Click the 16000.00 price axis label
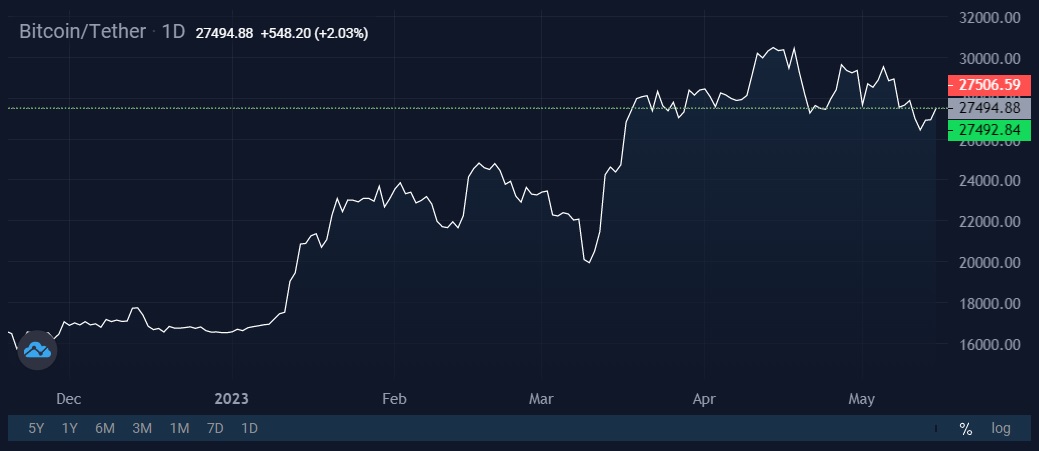The width and height of the screenshot is (1039, 451). point(990,344)
